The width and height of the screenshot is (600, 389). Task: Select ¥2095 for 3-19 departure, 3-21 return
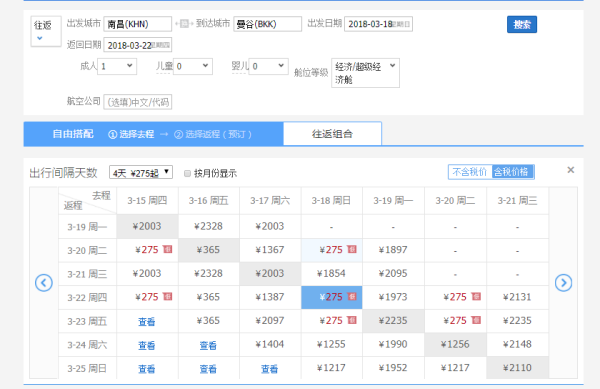coord(393,273)
